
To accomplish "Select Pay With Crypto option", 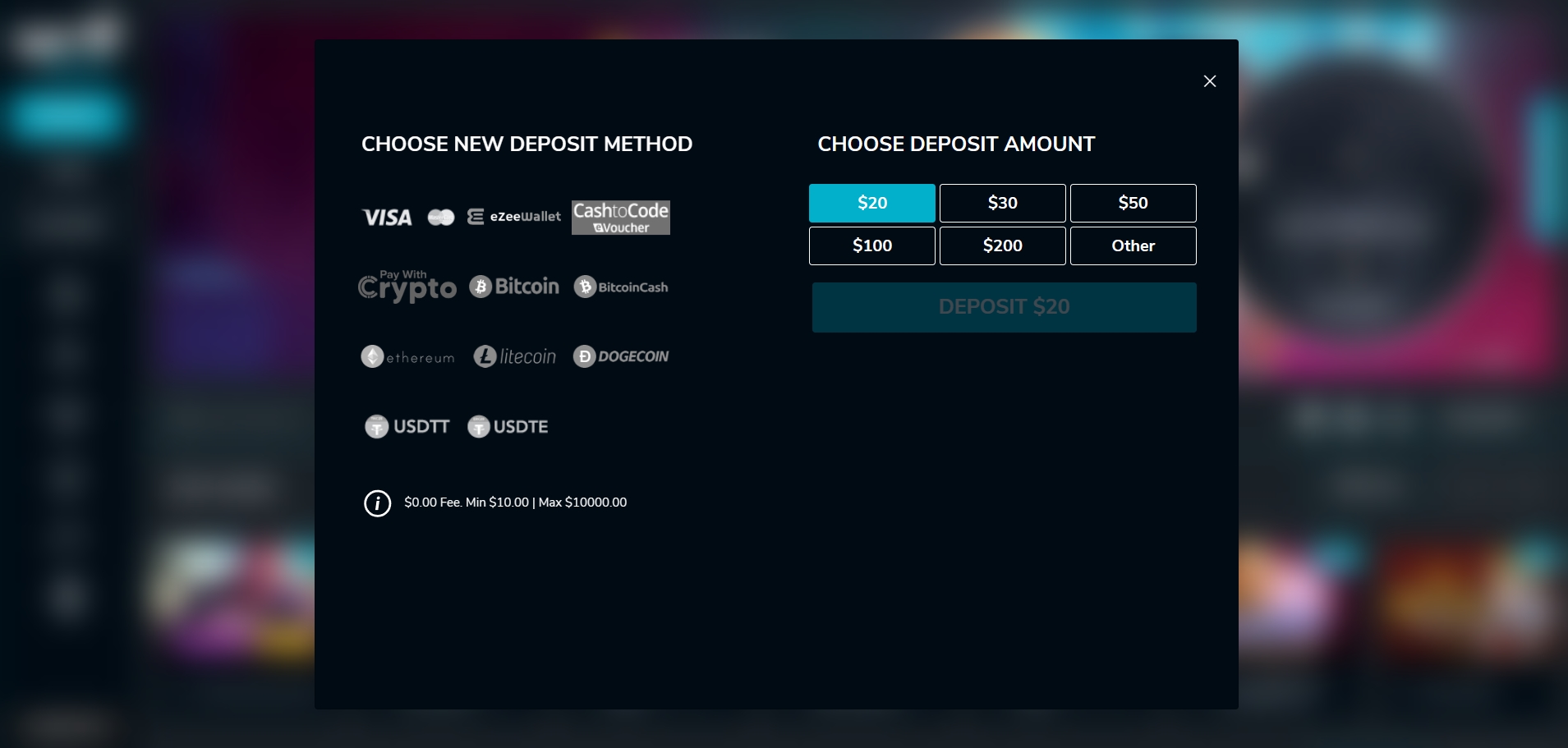I will point(407,287).
